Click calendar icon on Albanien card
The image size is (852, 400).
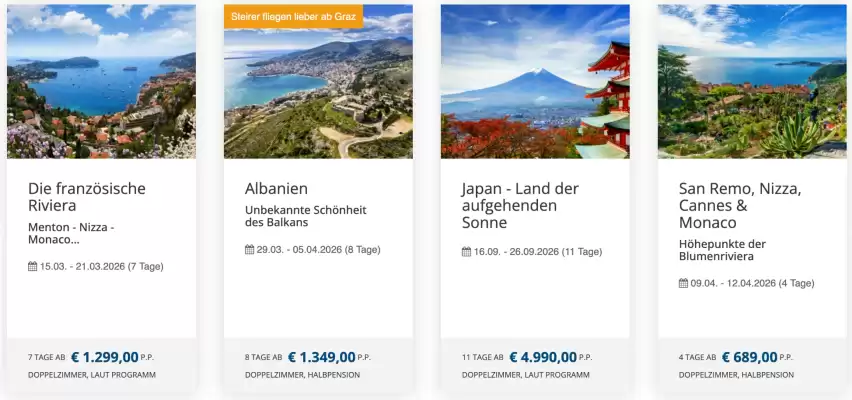pyautogui.click(x=250, y=250)
